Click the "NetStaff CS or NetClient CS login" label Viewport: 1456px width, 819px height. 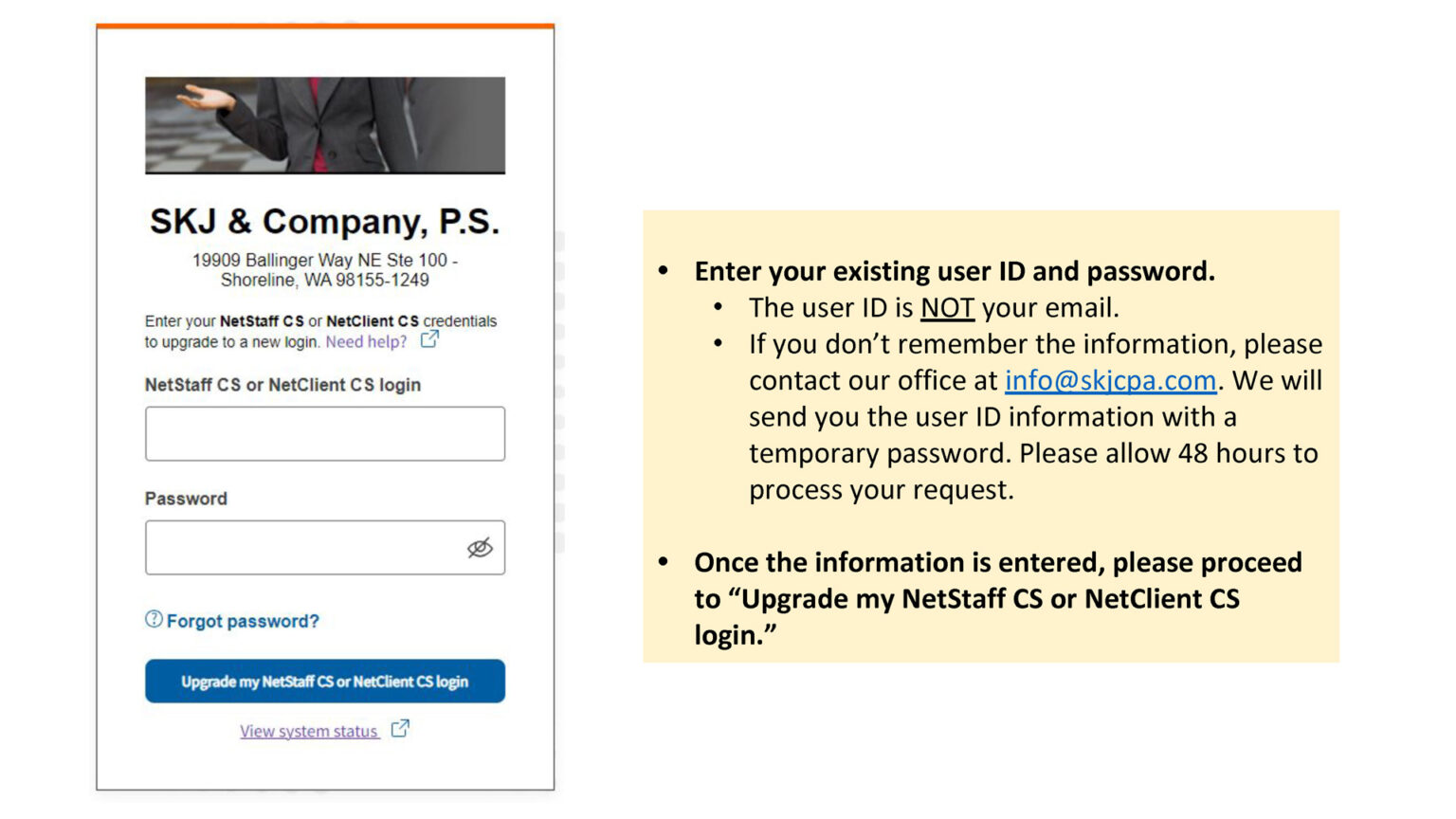(282, 385)
